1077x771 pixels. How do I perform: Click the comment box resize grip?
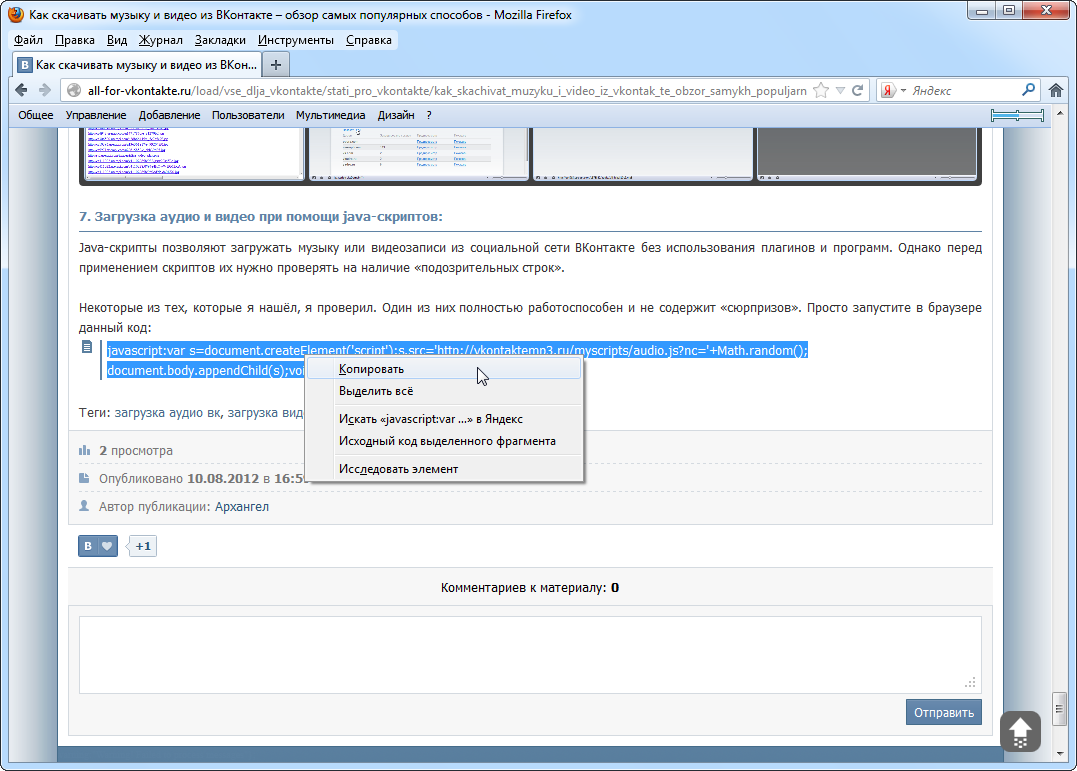[970, 682]
